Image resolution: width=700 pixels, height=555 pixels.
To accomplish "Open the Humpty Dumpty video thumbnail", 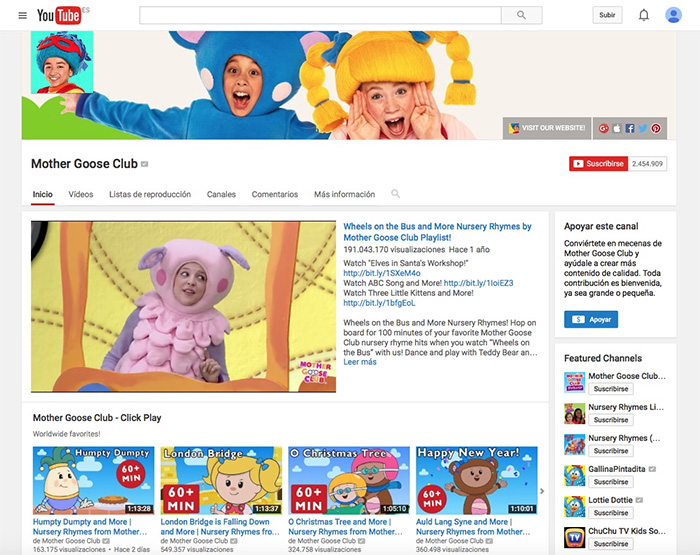I will pyautogui.click(x=93, y=480).
